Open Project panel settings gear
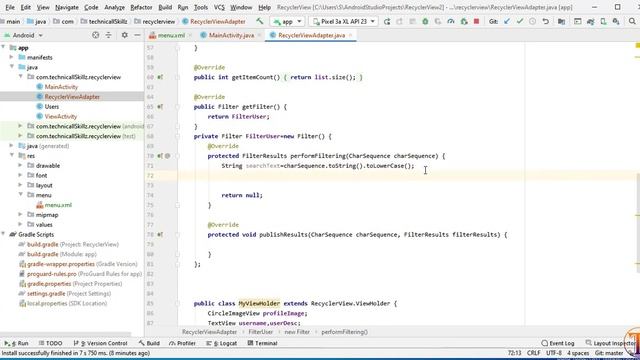Screen dimensions: 640x360 [x=124, y=35]
